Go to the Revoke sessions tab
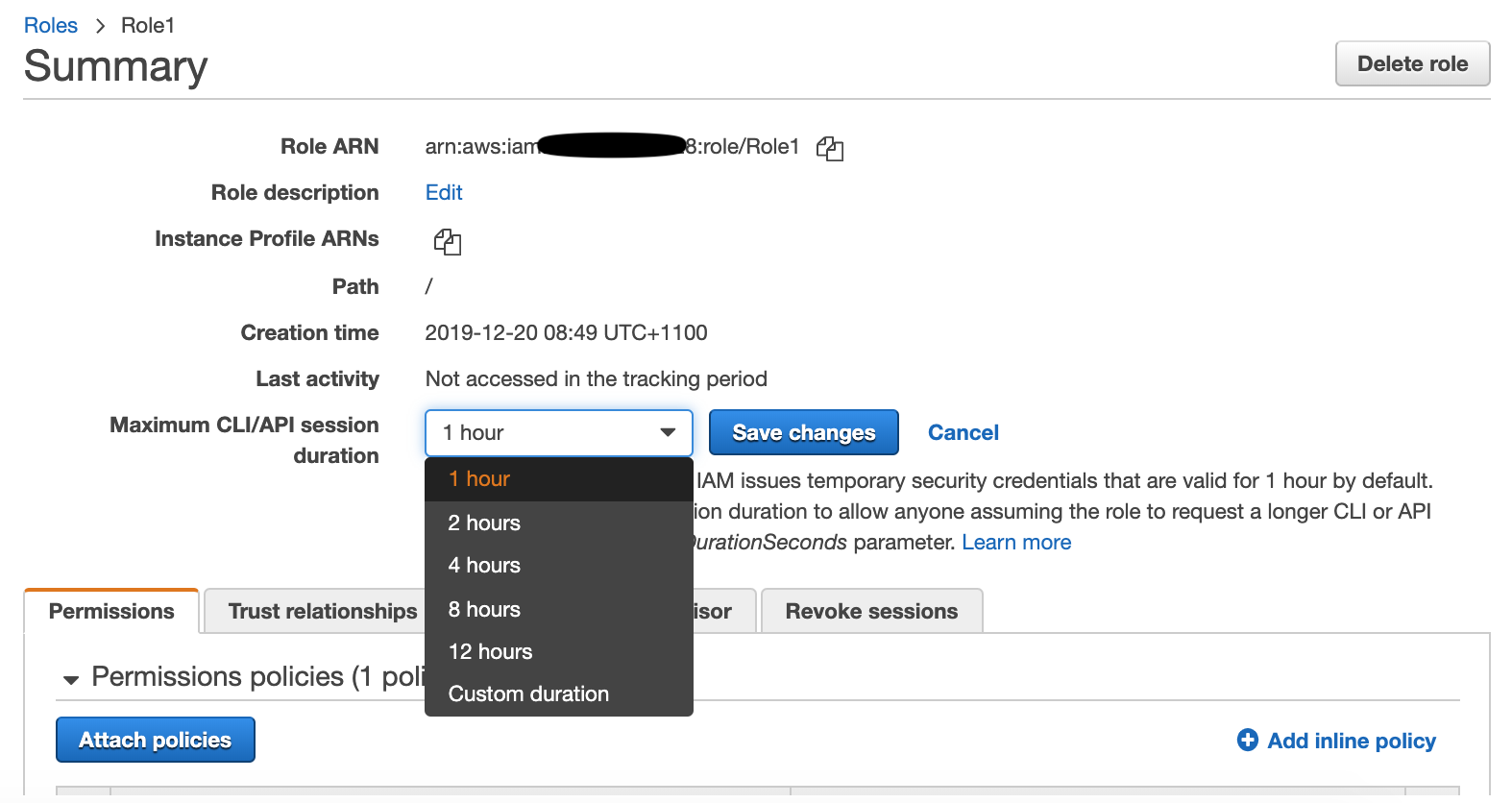This screenshot has height=803, width=1512. tap(871, 612)
